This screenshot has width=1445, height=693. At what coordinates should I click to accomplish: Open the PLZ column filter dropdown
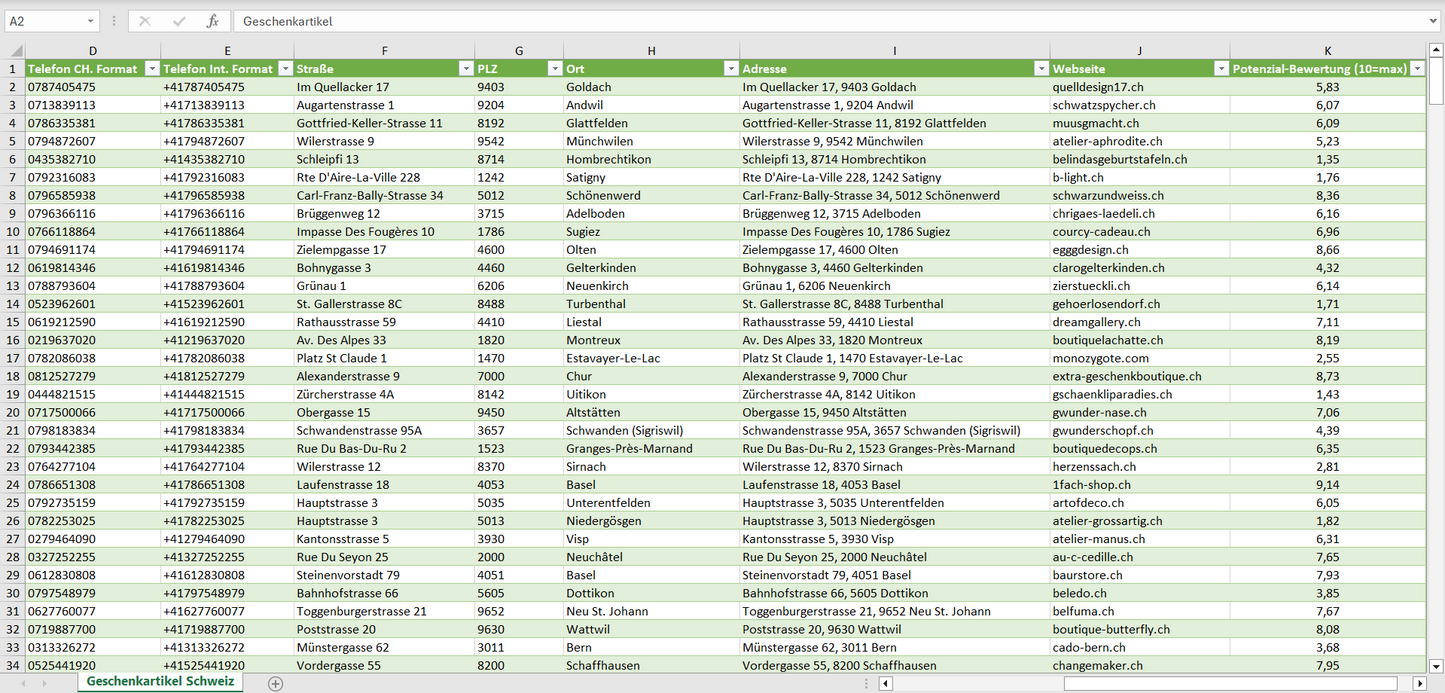pos(555,69)
